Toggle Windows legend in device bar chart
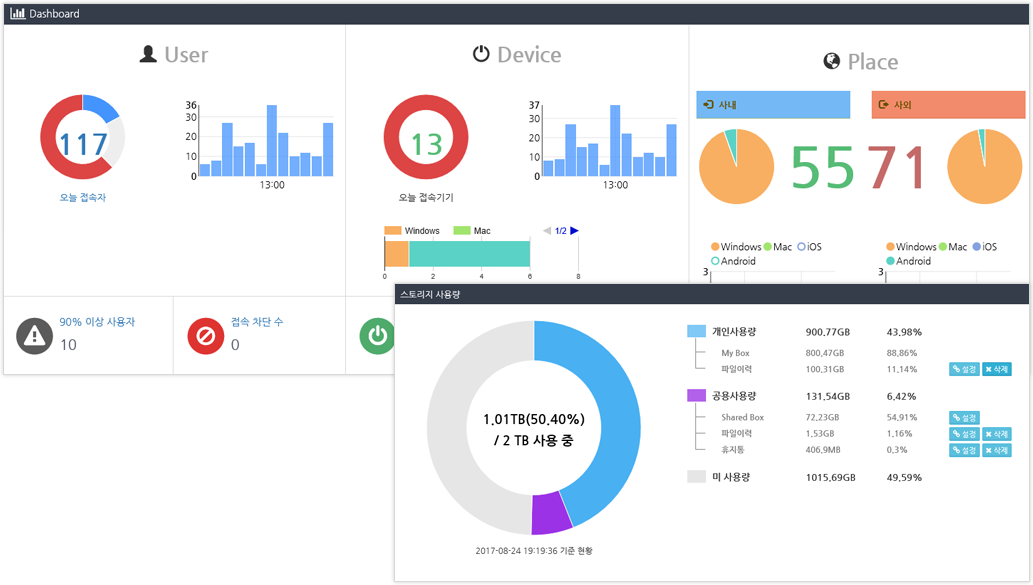This screenshot has width=1033, height=585. tap(412, 231)
